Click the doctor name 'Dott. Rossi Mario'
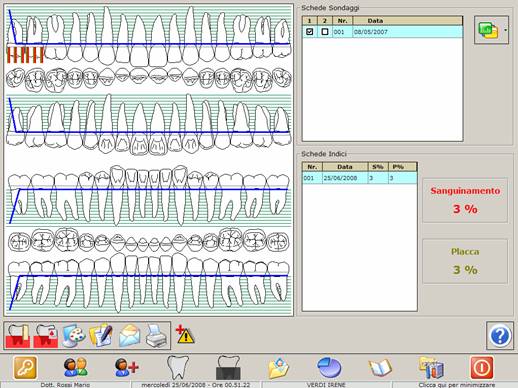Viewport: 518px width, 388px height. [x=65, y=385]
